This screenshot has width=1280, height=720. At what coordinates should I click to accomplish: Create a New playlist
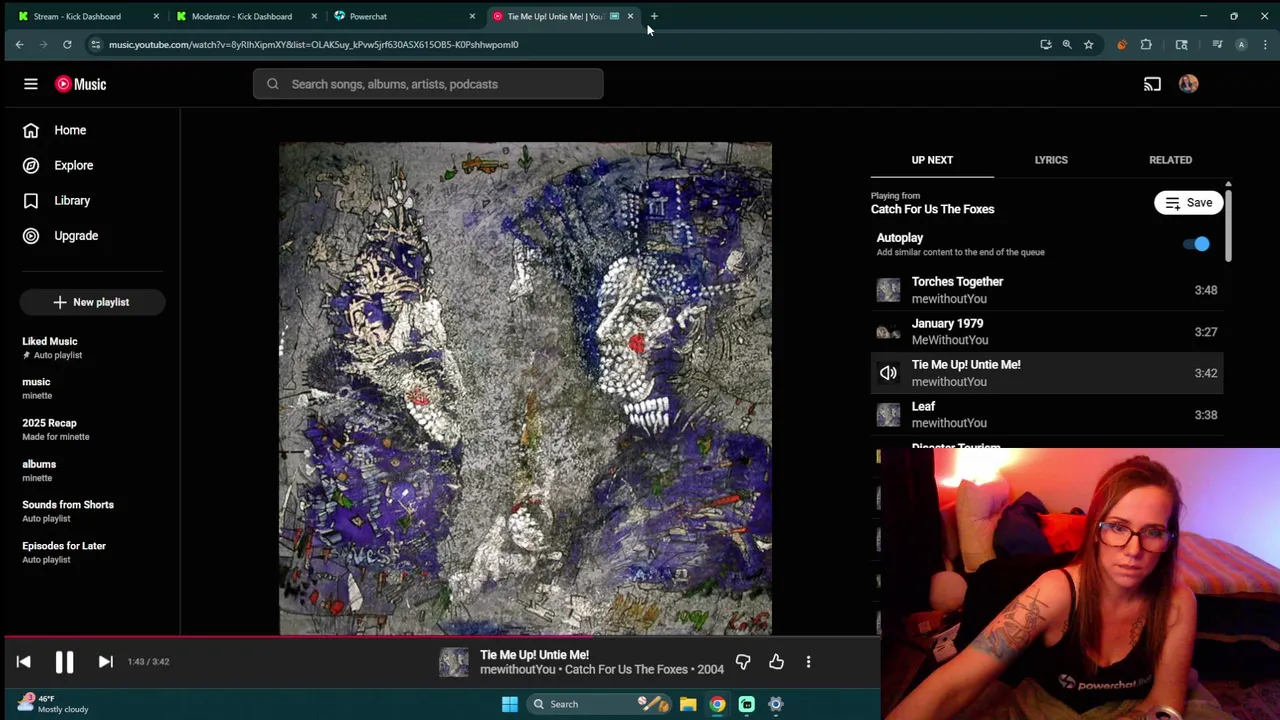pos(92,302)
